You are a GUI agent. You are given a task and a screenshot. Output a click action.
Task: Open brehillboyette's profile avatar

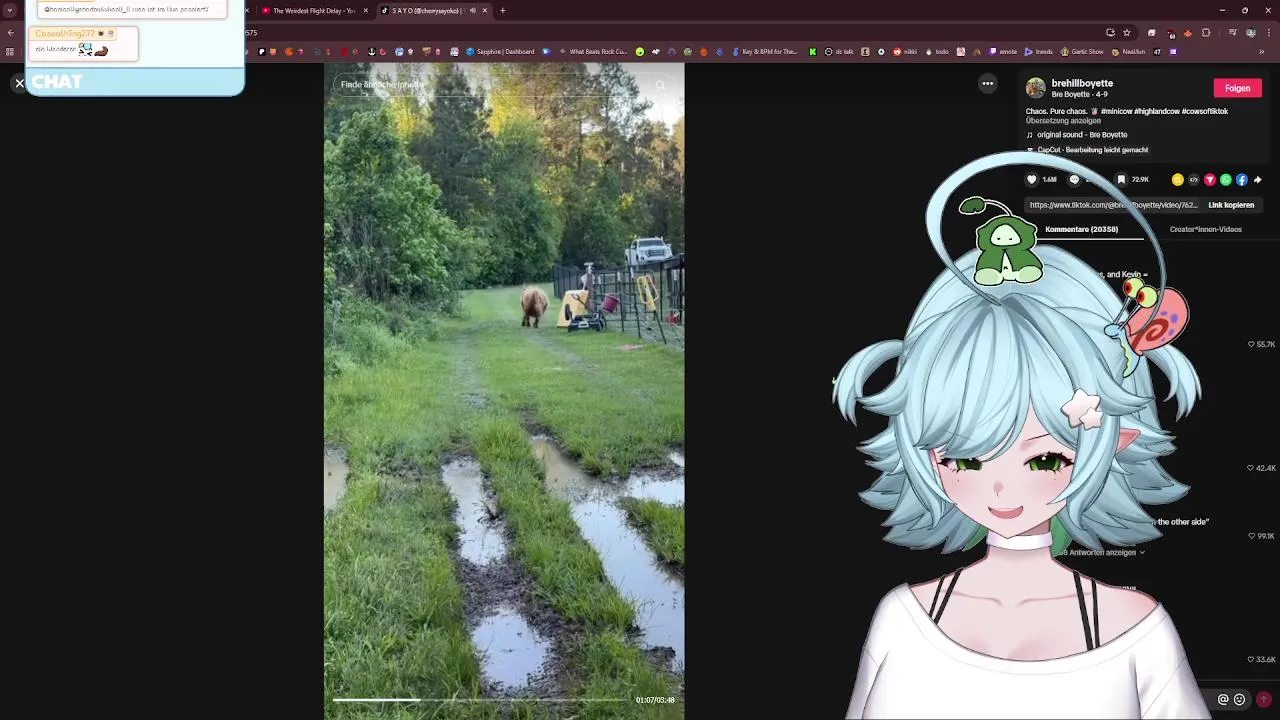(x=1035, y=88)
